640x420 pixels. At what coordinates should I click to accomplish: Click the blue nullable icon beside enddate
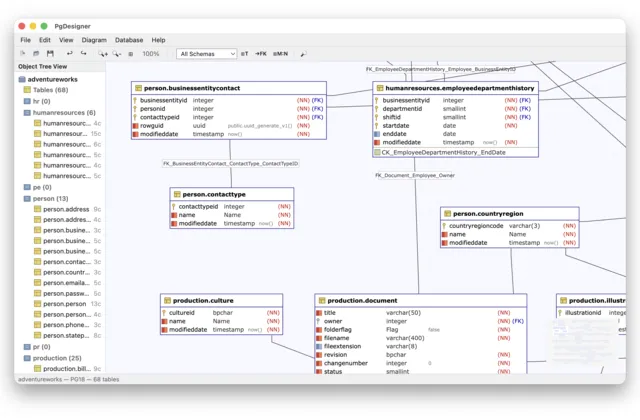pyautogui.click(x=377, y=134)
